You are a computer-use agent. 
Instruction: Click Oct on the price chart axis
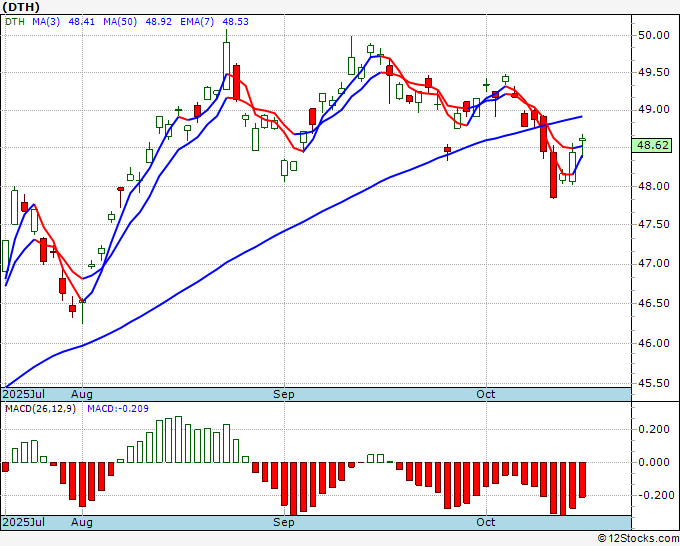(x=486, y=394)
